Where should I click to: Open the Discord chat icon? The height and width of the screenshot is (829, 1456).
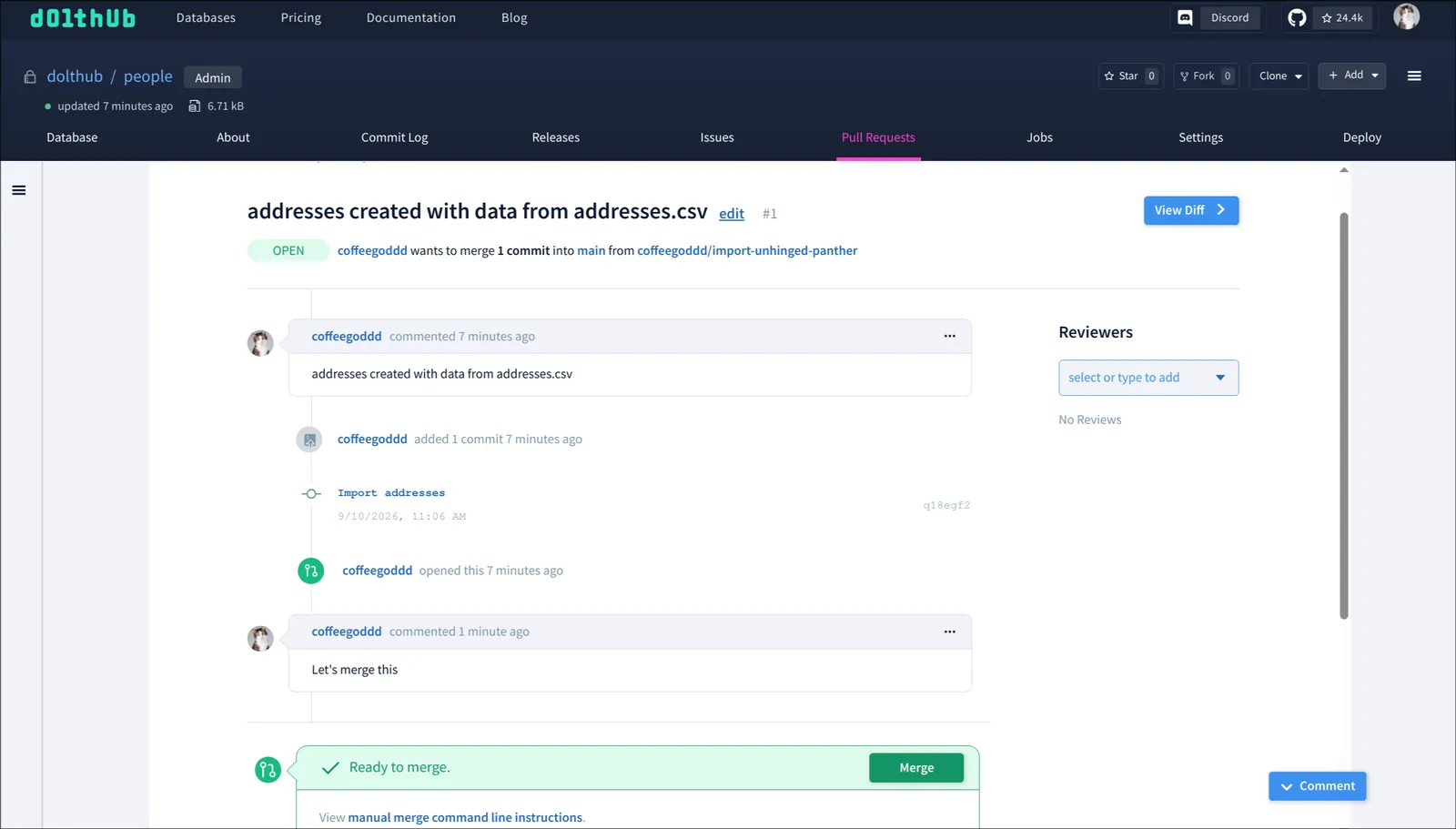(x=1185, y=18)
